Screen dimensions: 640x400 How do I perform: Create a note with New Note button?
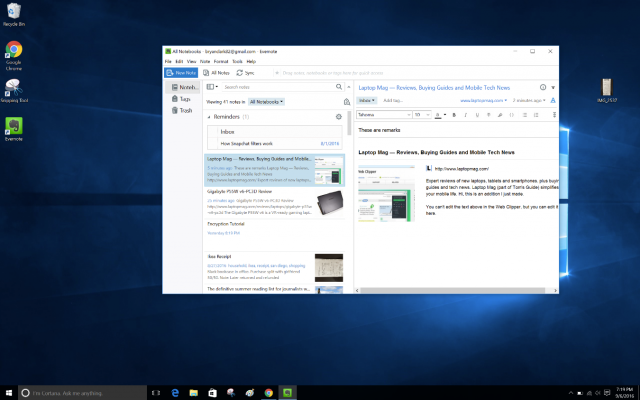click(181, 73)
